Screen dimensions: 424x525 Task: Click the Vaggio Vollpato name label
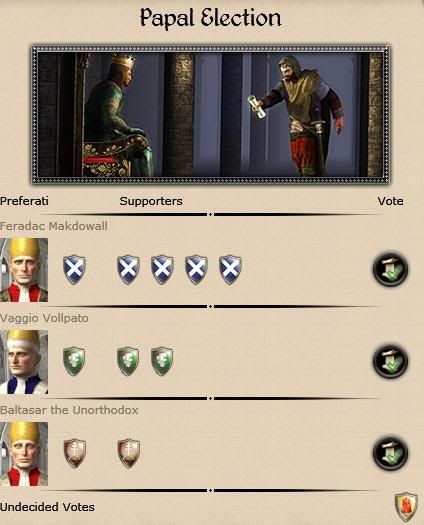pyautogui.click(x=44, y=318)
